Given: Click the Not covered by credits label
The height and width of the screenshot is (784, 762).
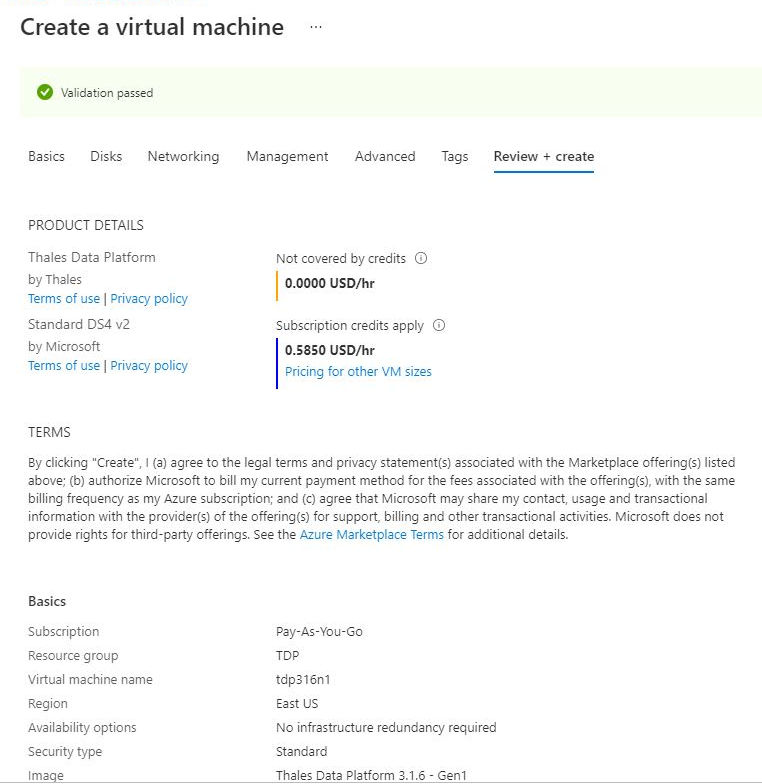Looking at the screenshot, I should (x=341, y=258).
